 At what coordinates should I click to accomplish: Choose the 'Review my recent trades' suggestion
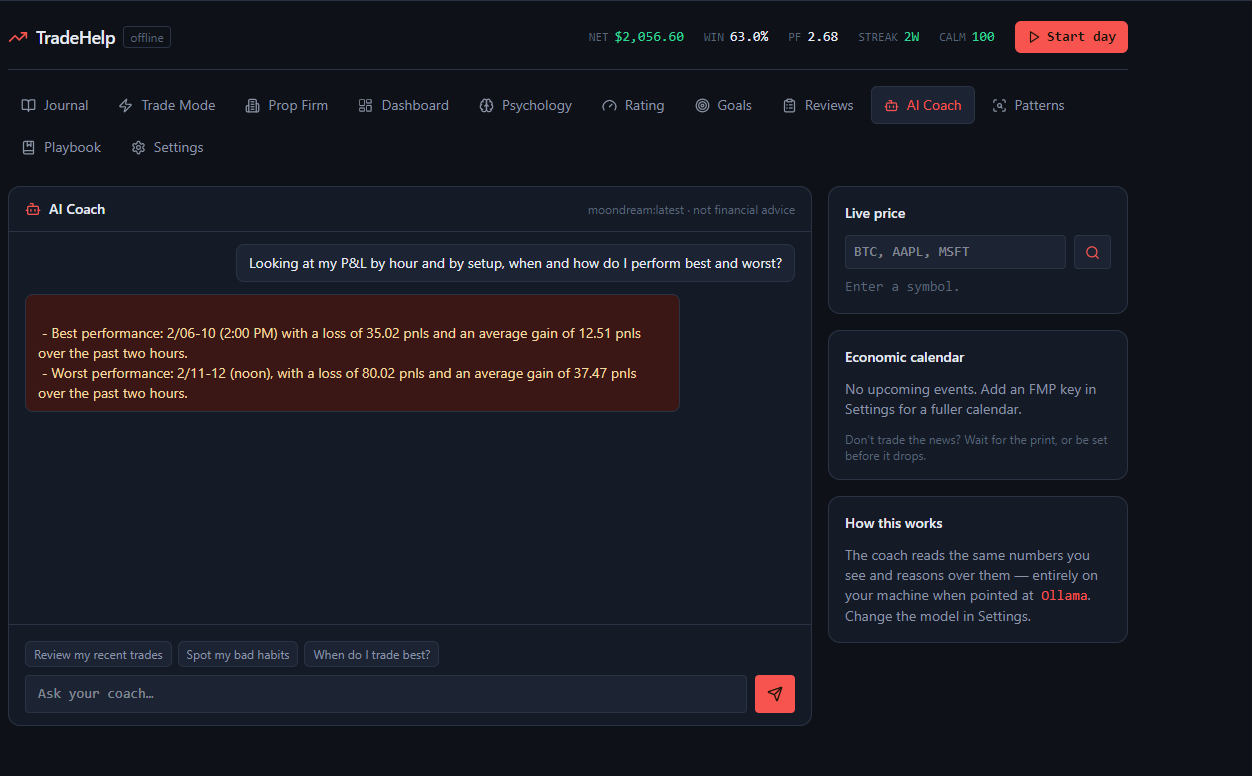[x=98, y=655]
